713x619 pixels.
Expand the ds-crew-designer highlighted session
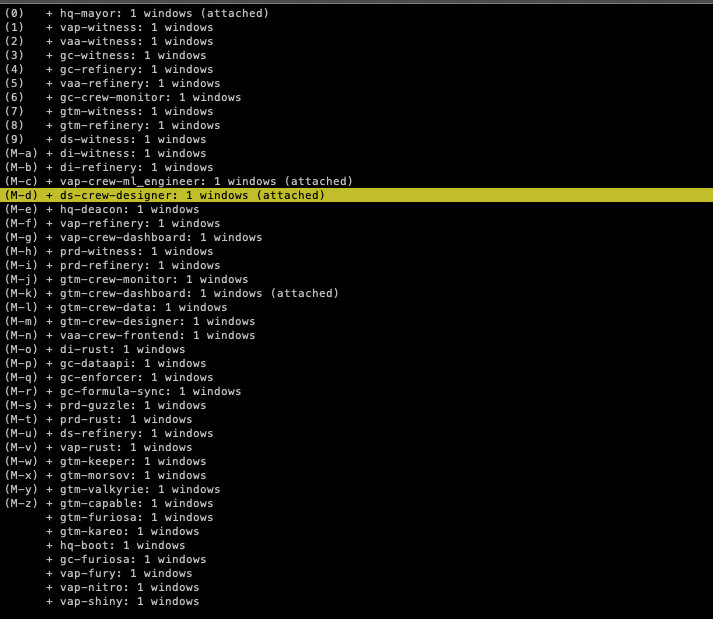pos(49,196)
